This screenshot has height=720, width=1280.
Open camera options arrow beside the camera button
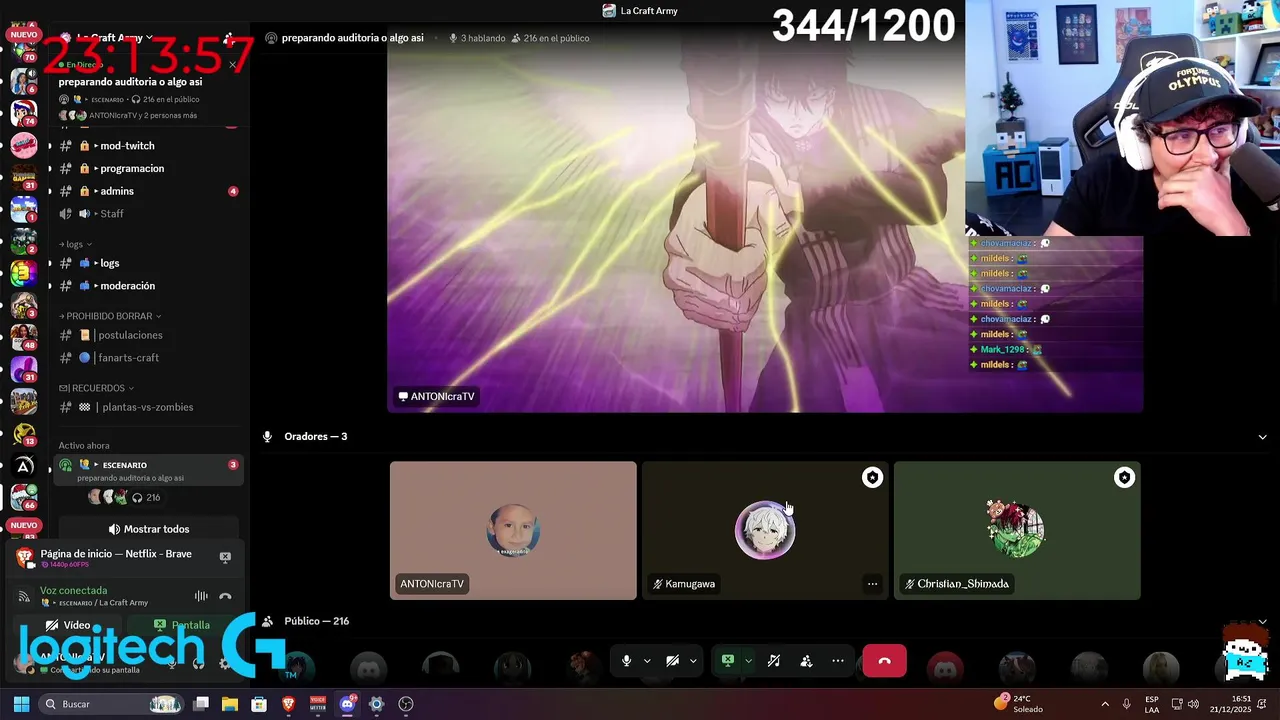tap(692, 661)
